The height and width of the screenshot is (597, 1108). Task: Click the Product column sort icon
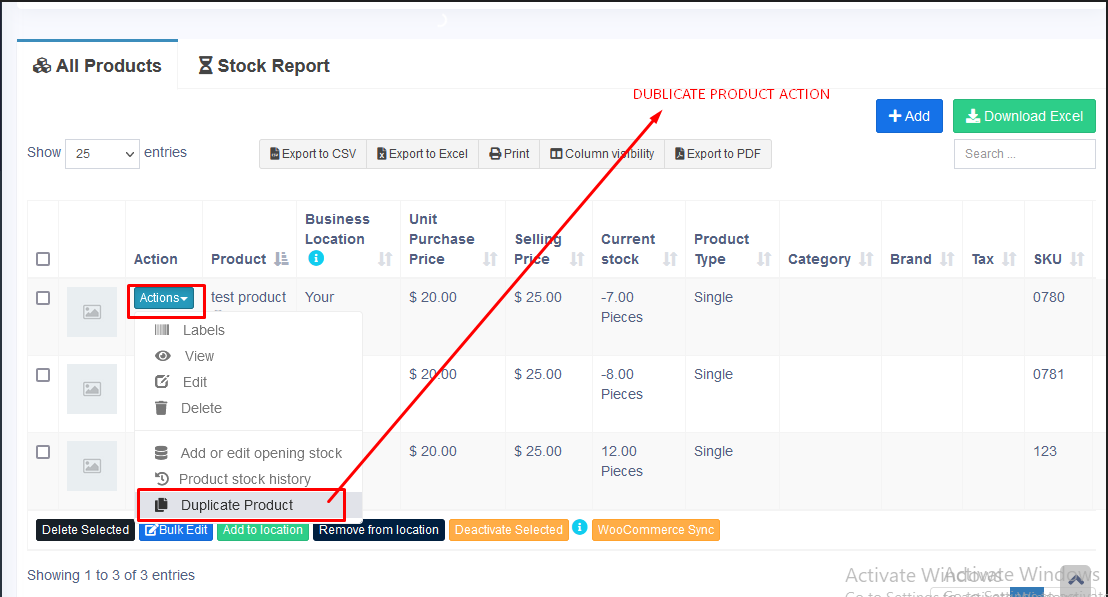point(281,259)
